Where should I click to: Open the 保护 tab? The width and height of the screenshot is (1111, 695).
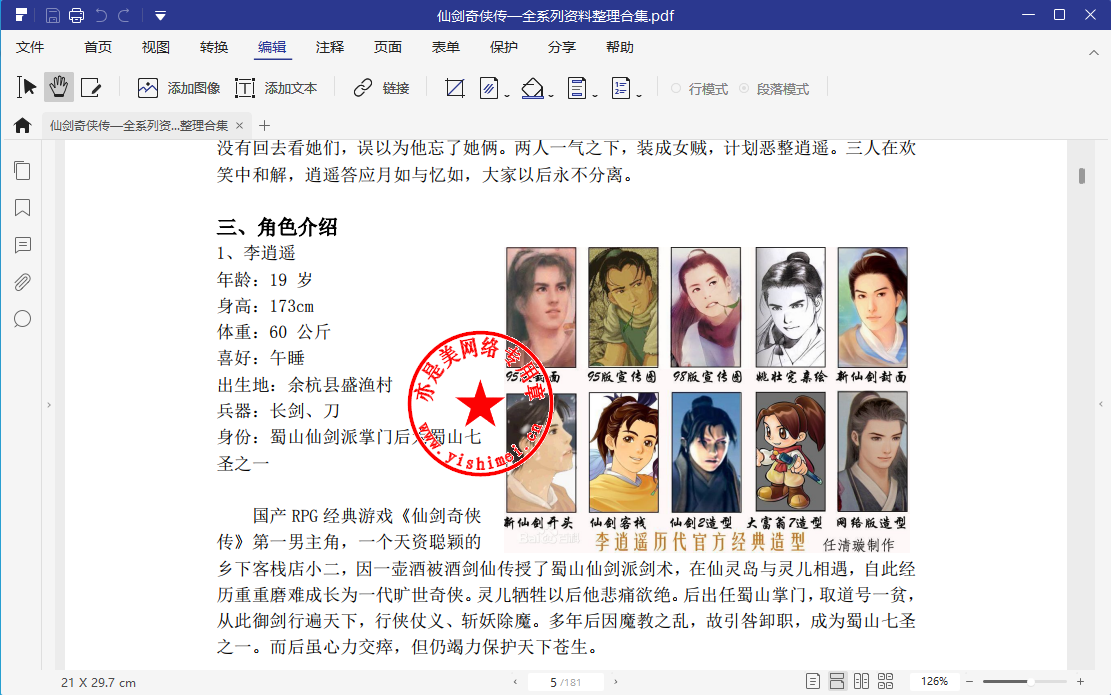[x=504, y=47]
